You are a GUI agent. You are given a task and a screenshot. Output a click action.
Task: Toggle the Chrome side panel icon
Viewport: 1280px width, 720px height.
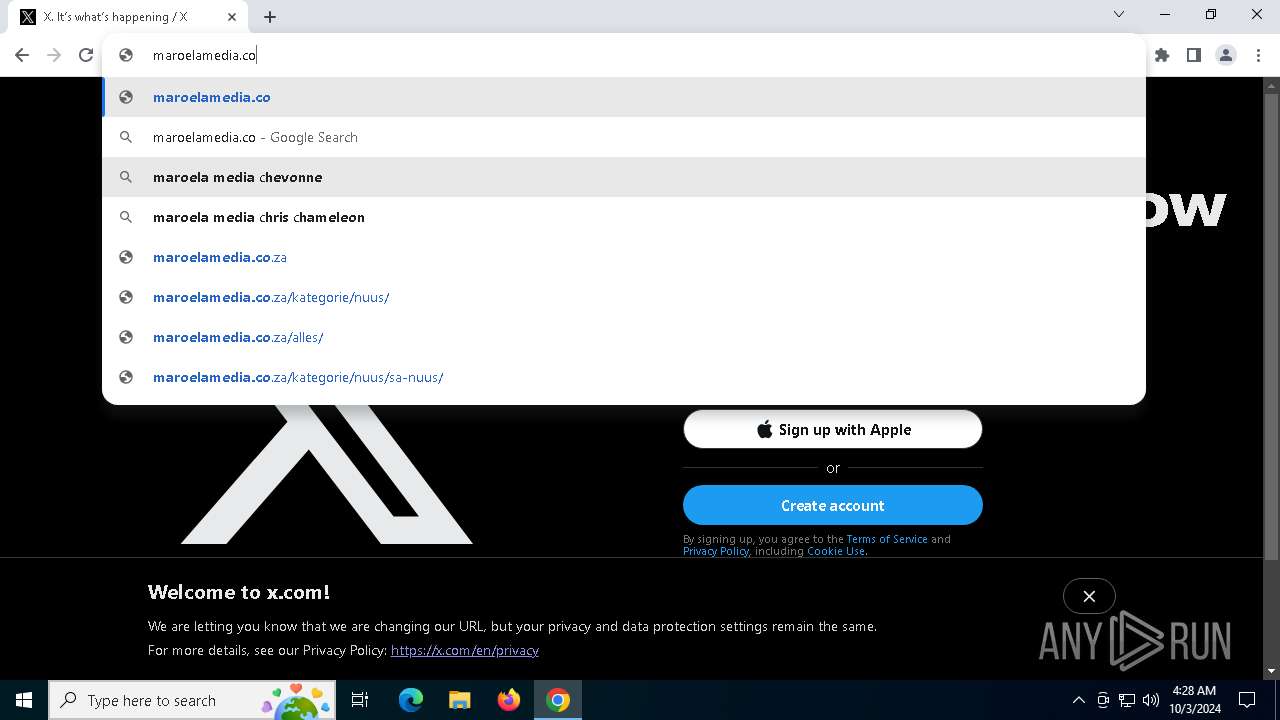1194,55
